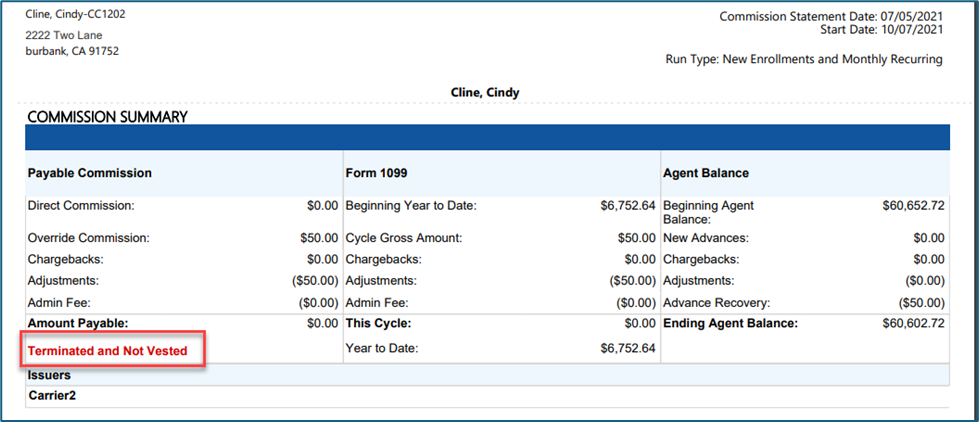
Task: Click the Beginning Year to Date label
Action: pos(411,206)
